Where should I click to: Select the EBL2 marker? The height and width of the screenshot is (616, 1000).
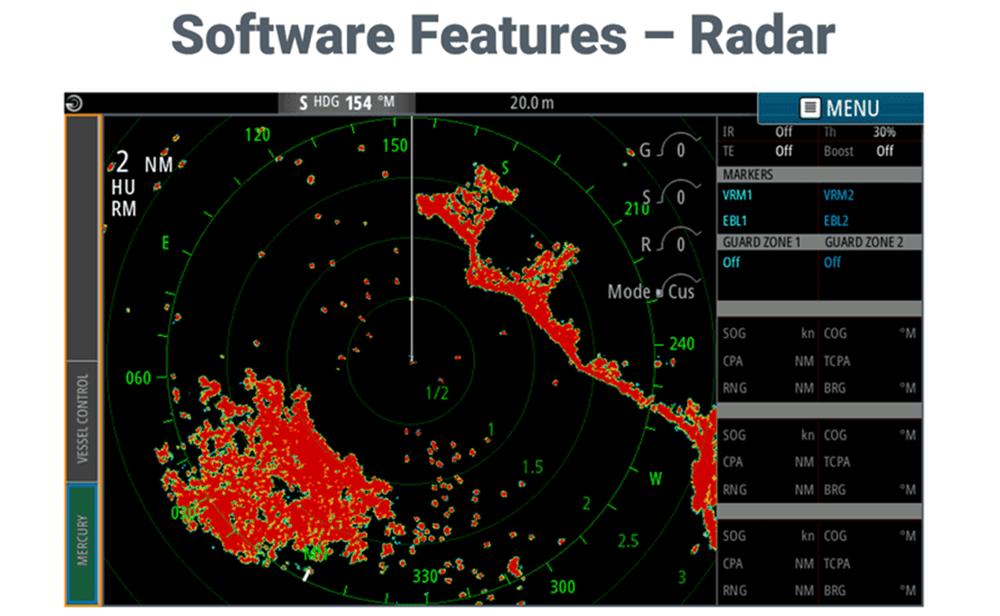pyautogui.click(x=836, y=221)
